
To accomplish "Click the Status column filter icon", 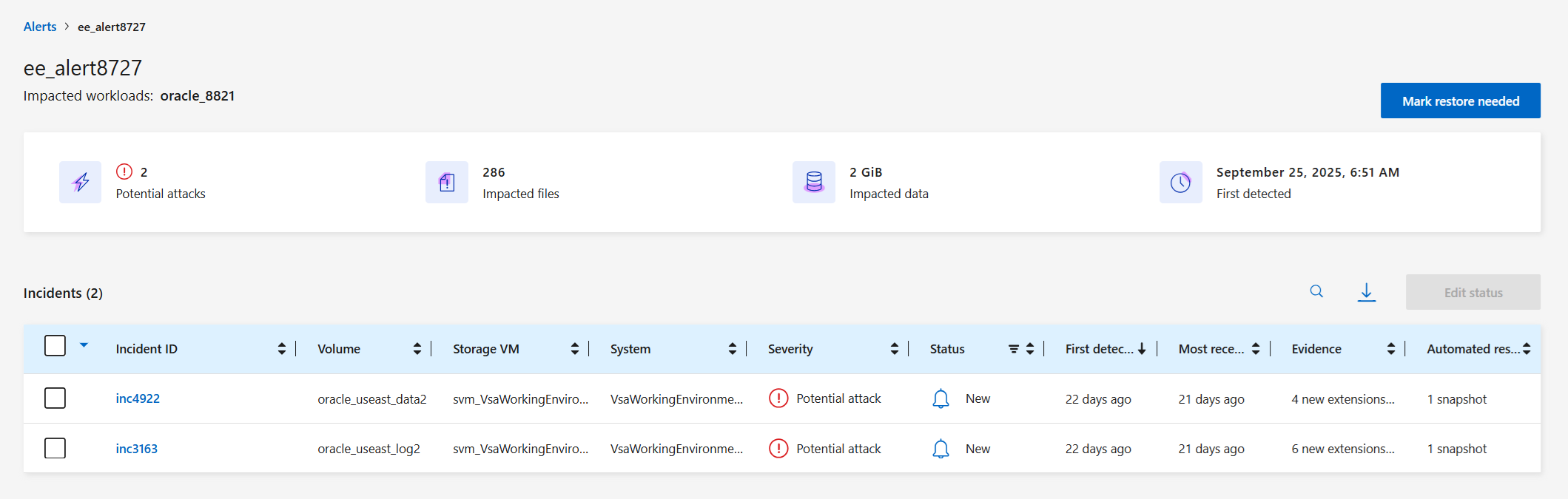I will coord(1014,349).
